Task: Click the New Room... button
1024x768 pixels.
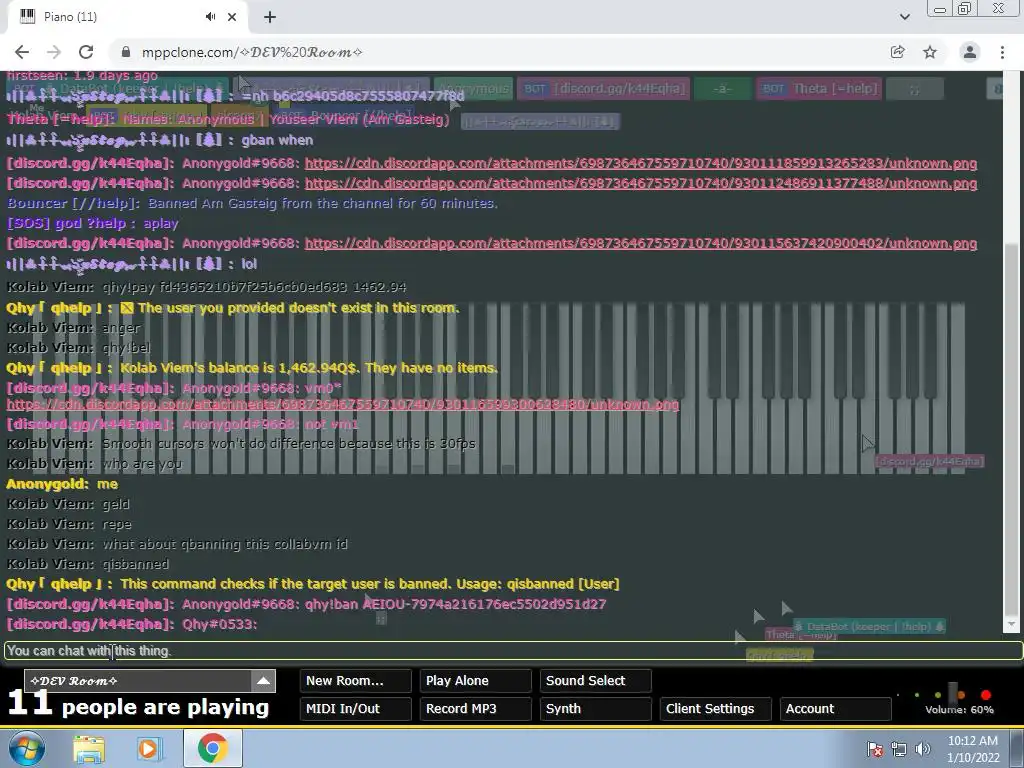Action: 355,680
